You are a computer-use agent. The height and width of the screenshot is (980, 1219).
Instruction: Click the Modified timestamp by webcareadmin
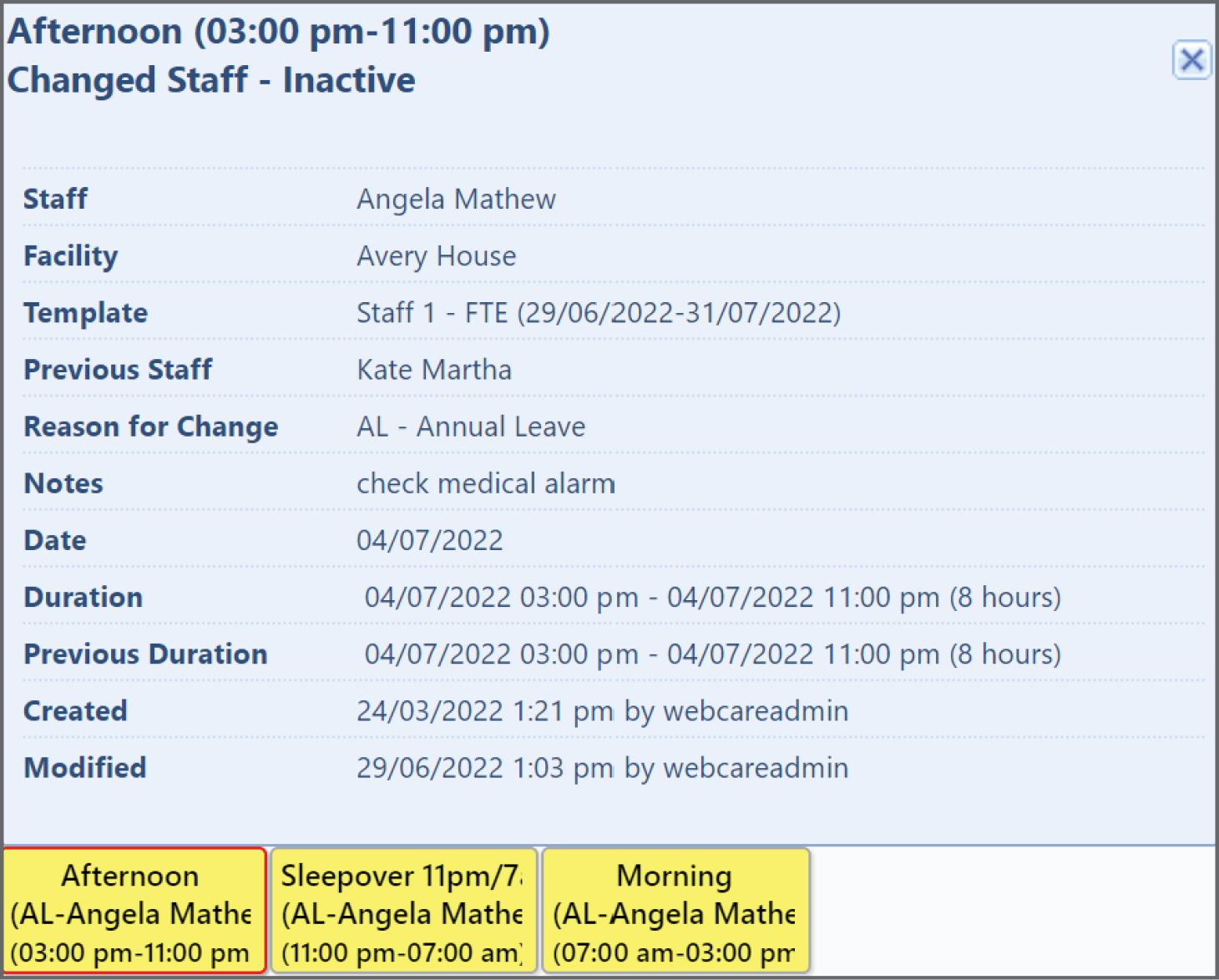tap(603, 767)
